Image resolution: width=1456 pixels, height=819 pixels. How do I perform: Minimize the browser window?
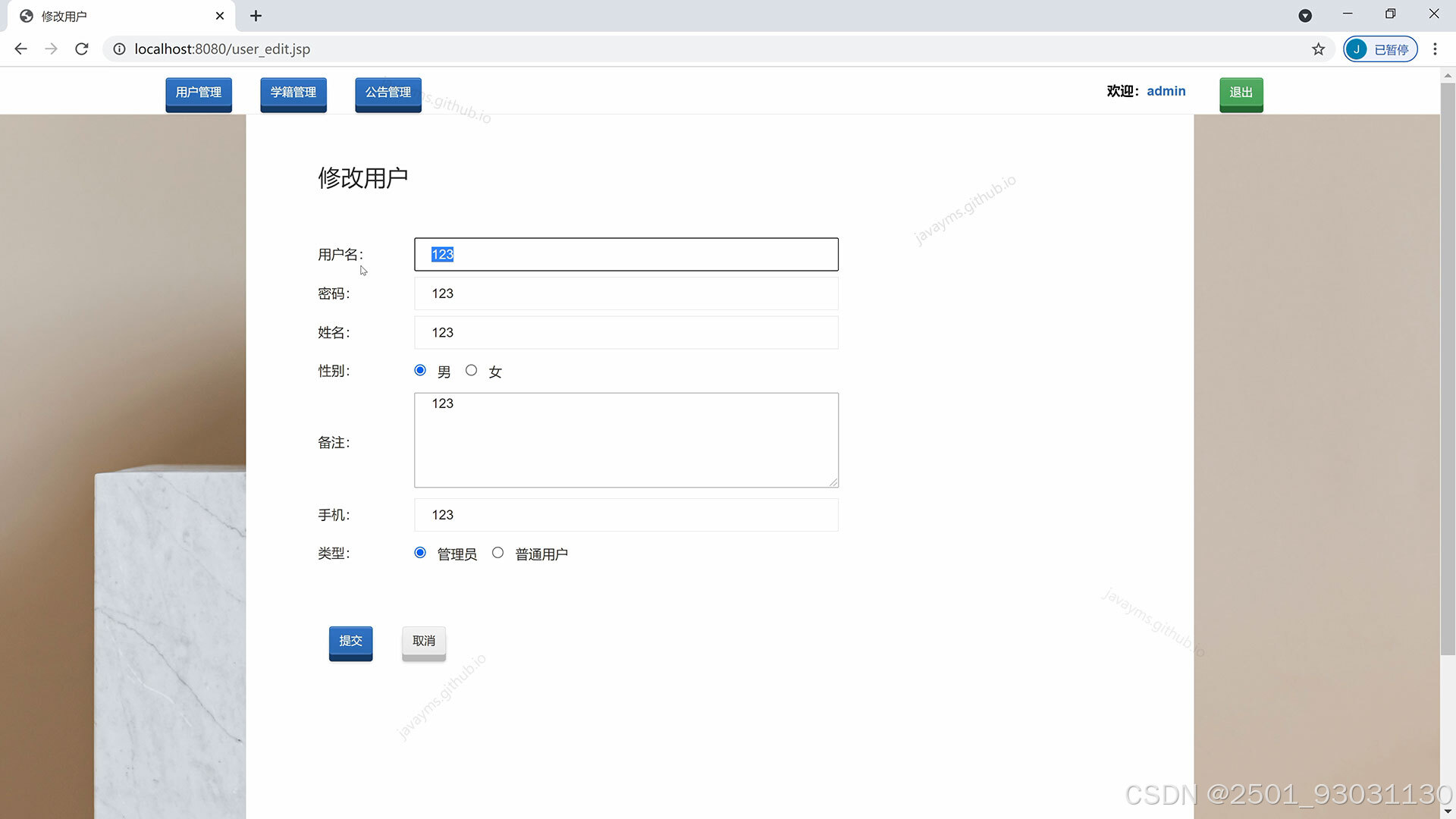pyautogui.click(x=1348, y=14)
